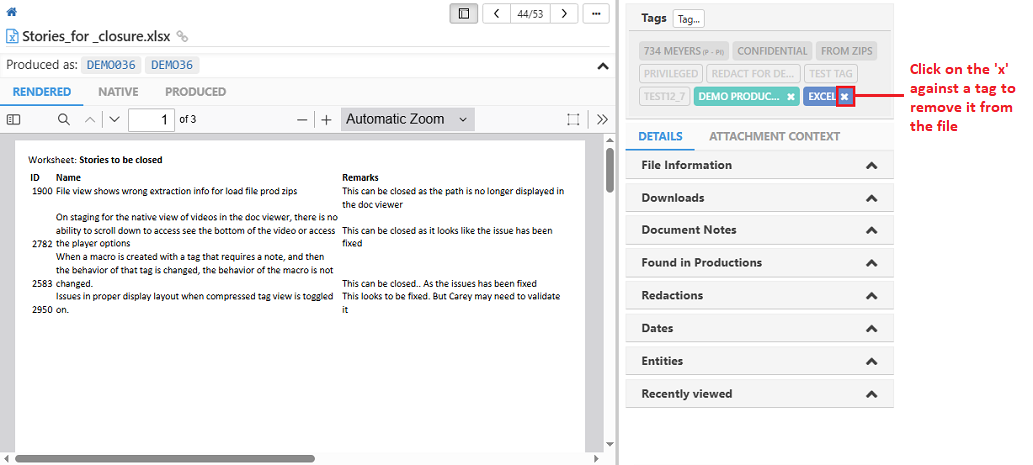Switch to the NATIVE tab
The height and width of the screenshot is (465, 1033).
pos(119,92)
